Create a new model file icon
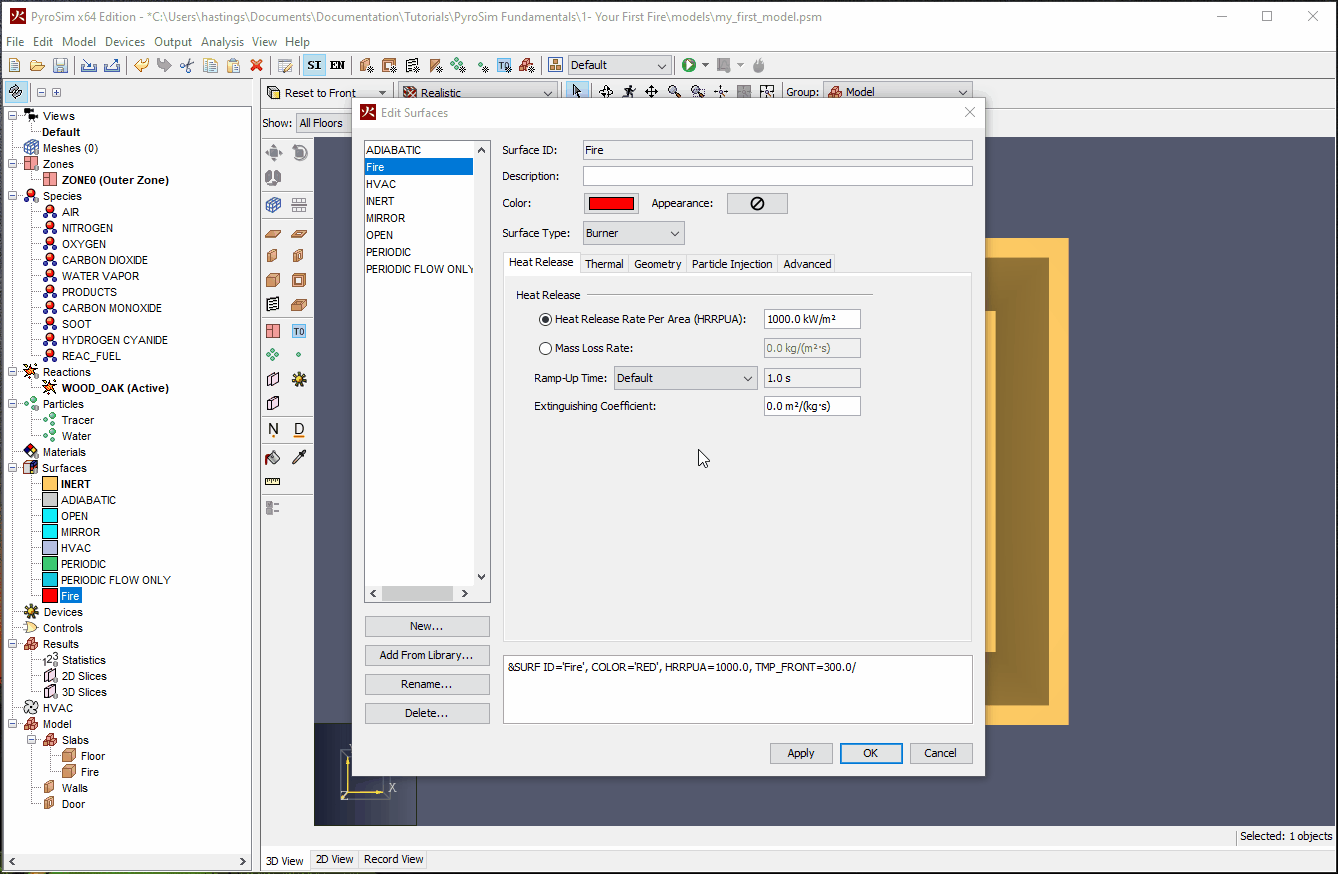Screen dimensions: 1338x874 coord(14,65)
